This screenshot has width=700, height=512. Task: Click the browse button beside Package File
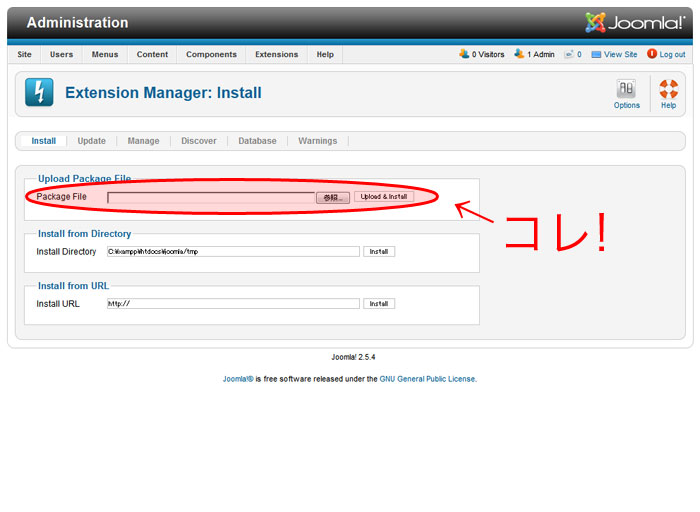[x=333, y=197]
